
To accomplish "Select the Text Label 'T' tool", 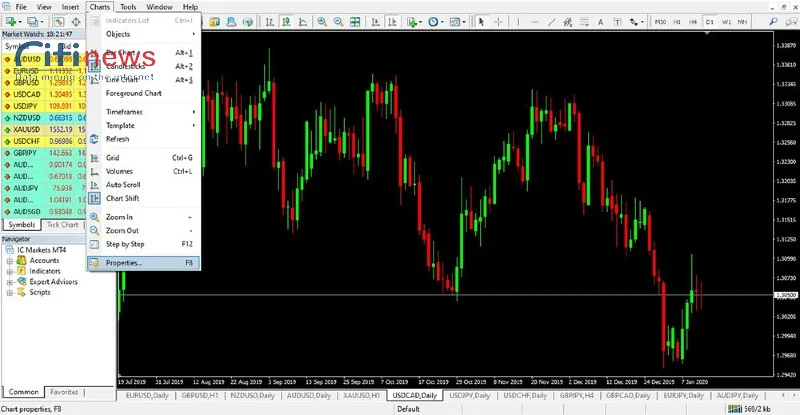I will [617, 21].
